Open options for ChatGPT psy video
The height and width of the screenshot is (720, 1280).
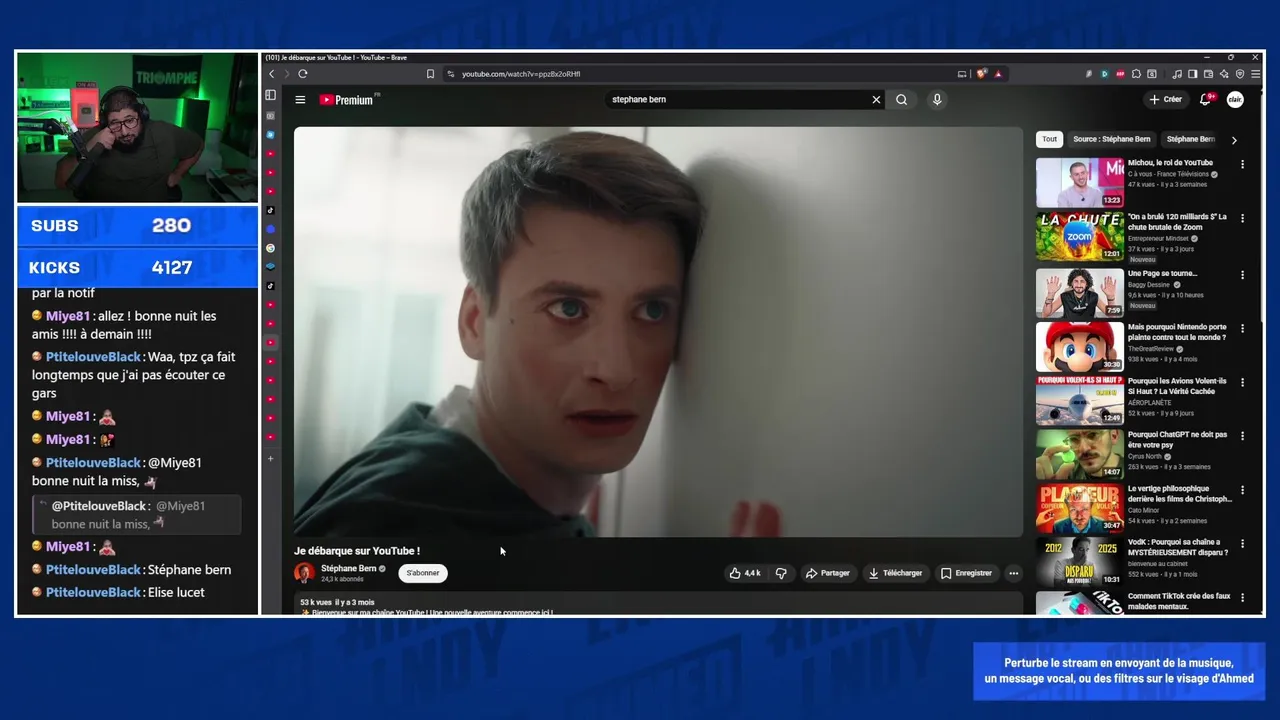pyautogui.click(x=1243, y=437)
